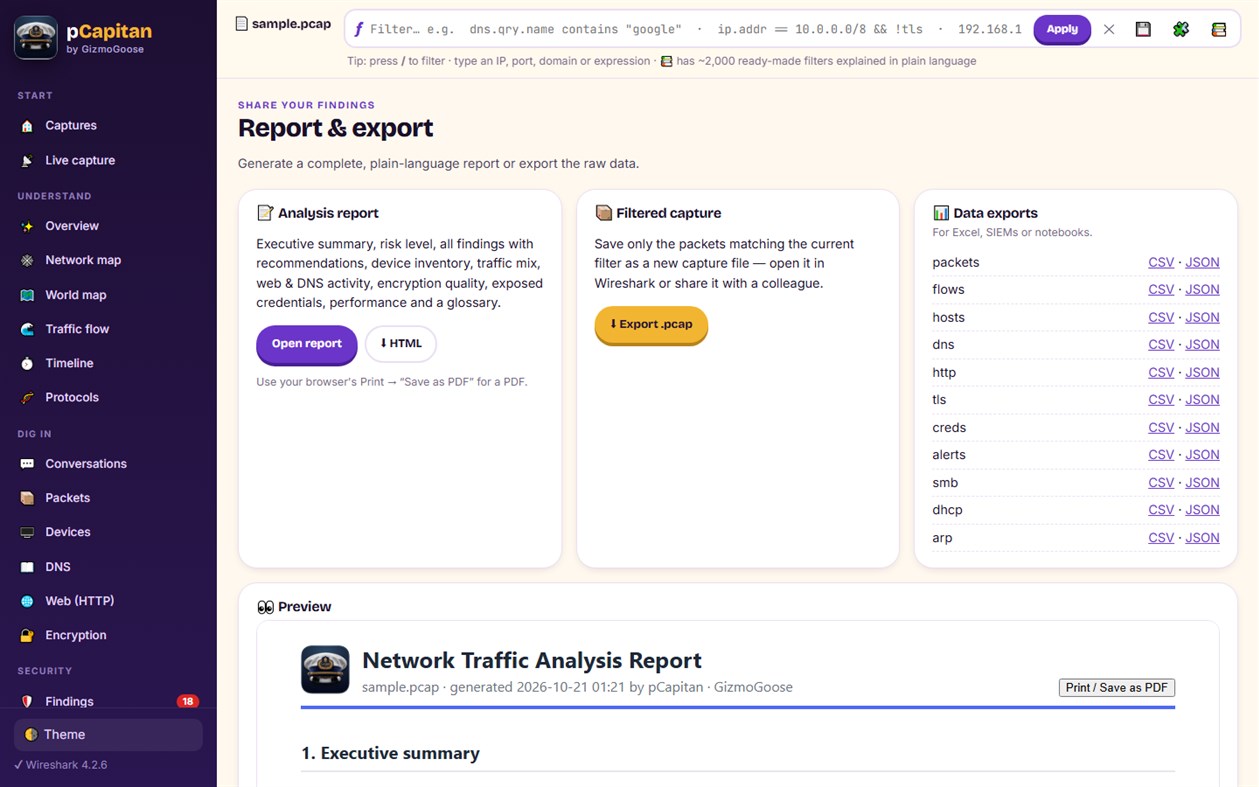Click the Print / Save as PDF button

coord(1117,688)
